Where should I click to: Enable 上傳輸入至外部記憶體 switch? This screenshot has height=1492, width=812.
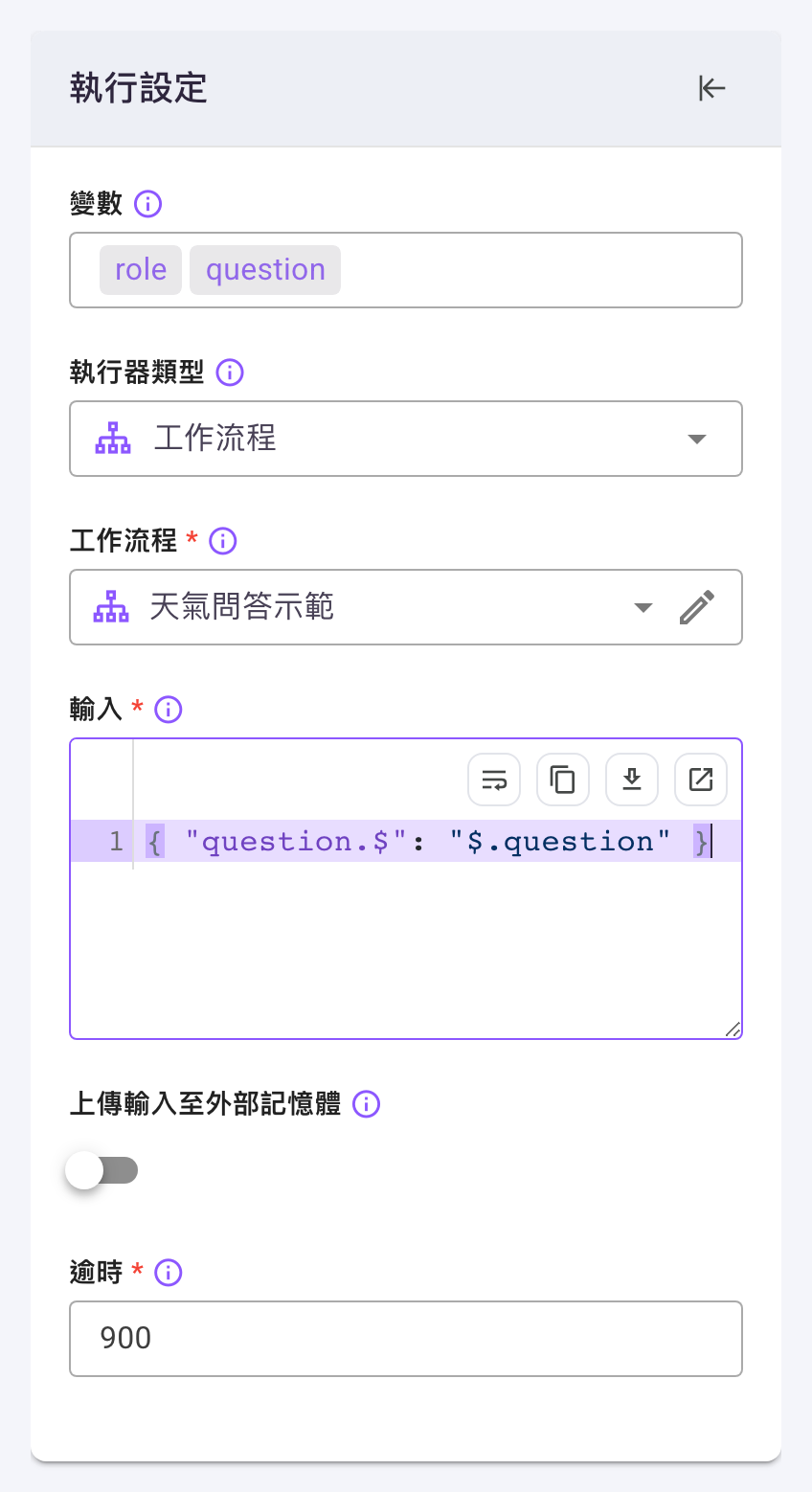(x=101, y=1170)
